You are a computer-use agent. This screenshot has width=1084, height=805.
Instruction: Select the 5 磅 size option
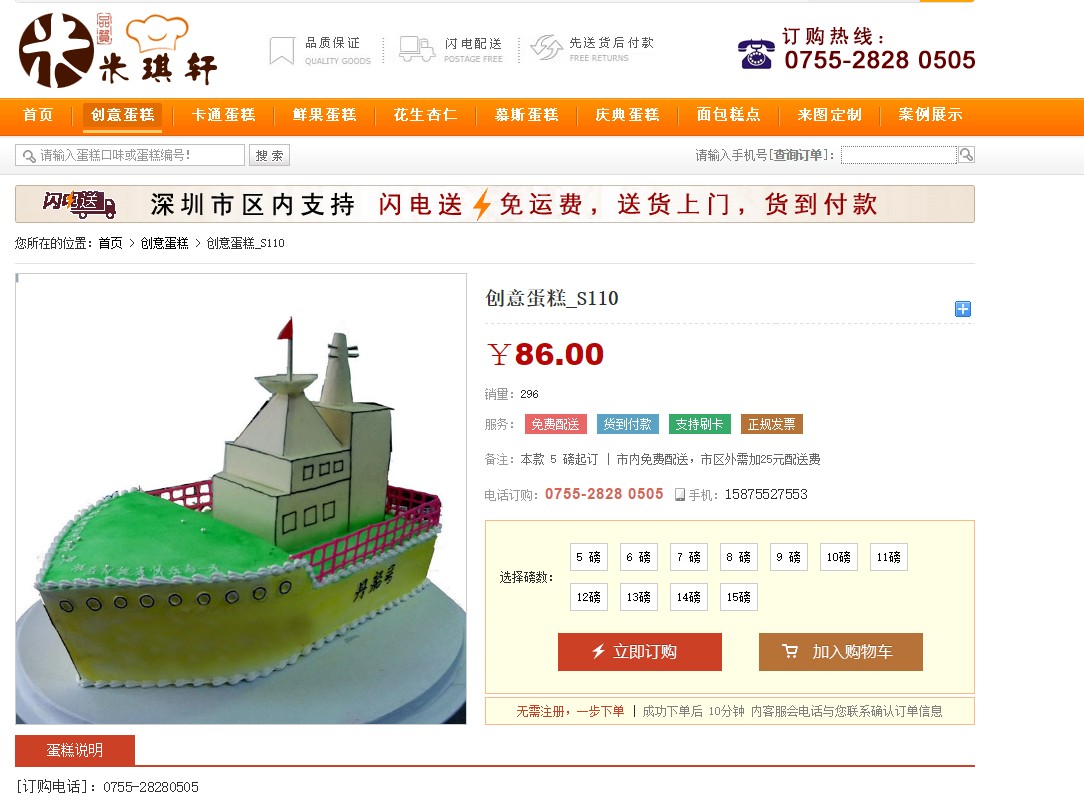point(588,557)
